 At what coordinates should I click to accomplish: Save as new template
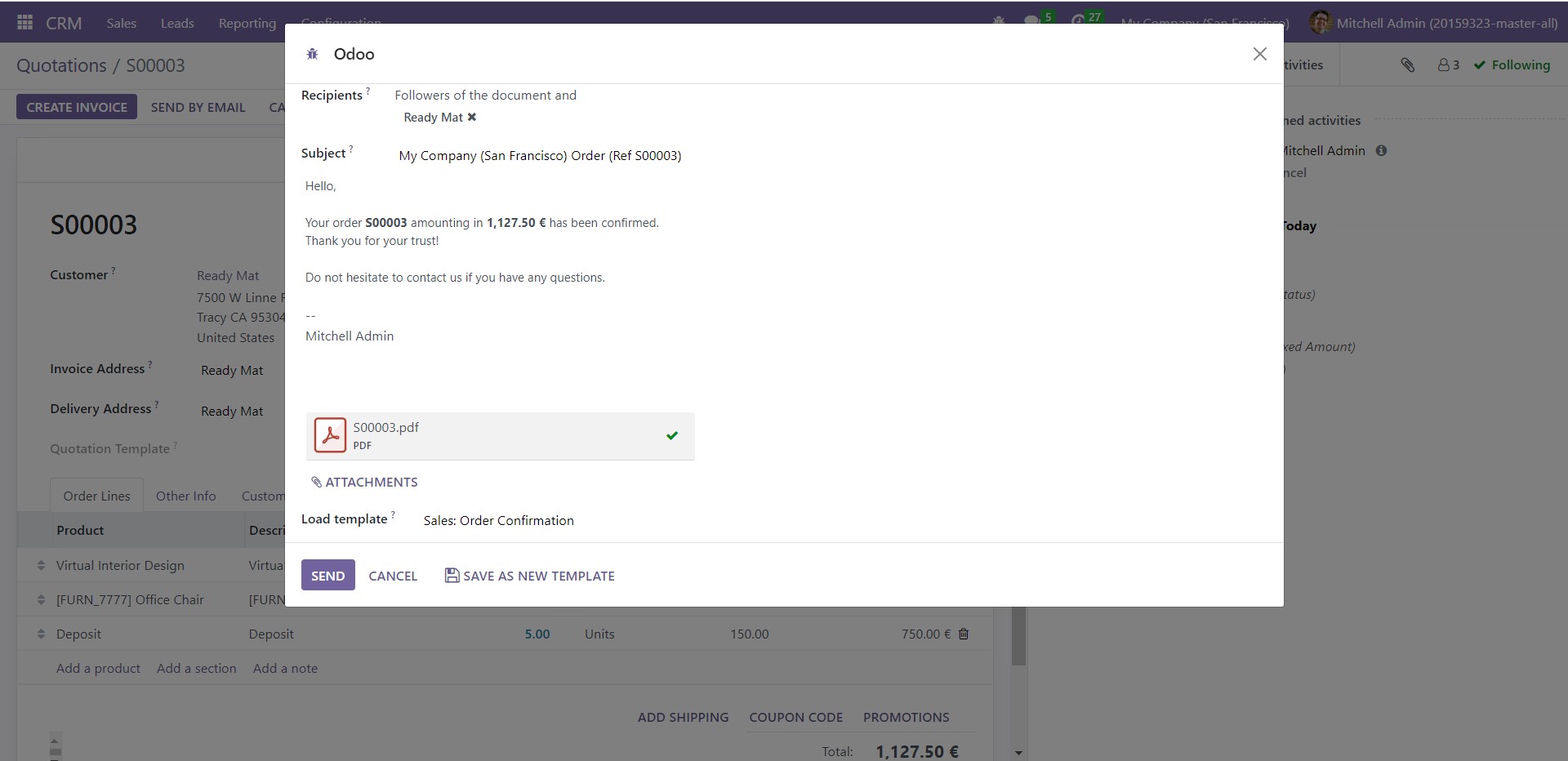click(x=529, y=576)
